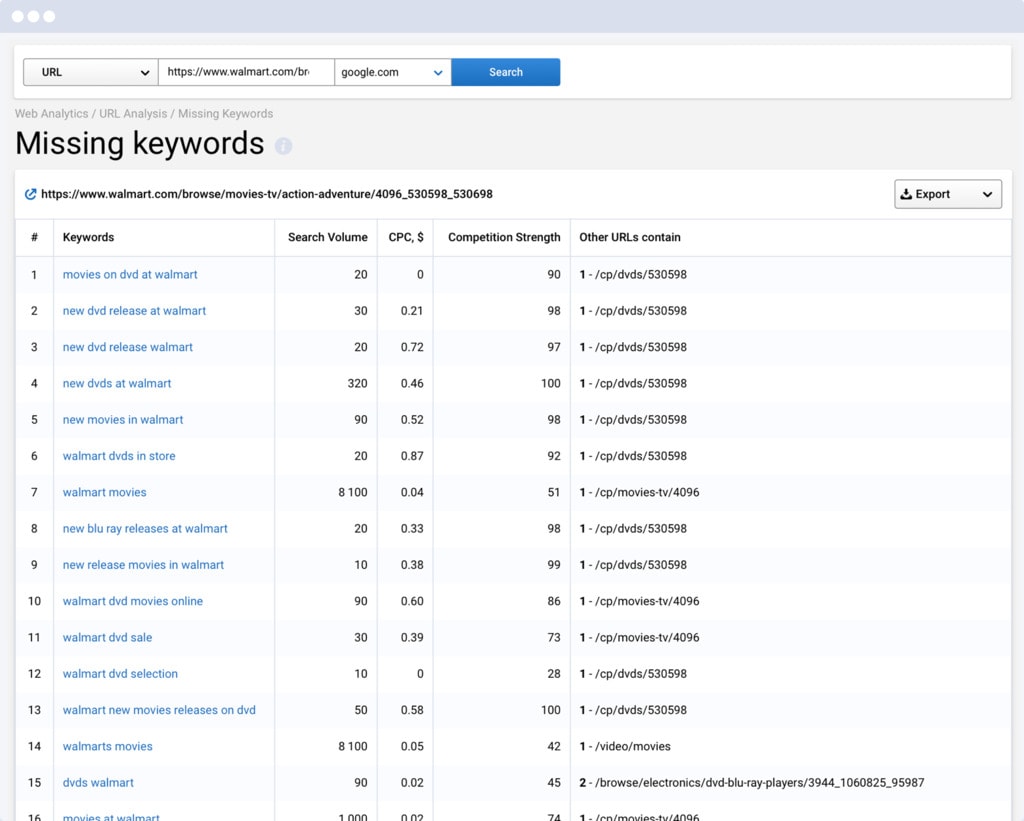Open keyword 'new dvds at walmart'

[x=117, y=383]
